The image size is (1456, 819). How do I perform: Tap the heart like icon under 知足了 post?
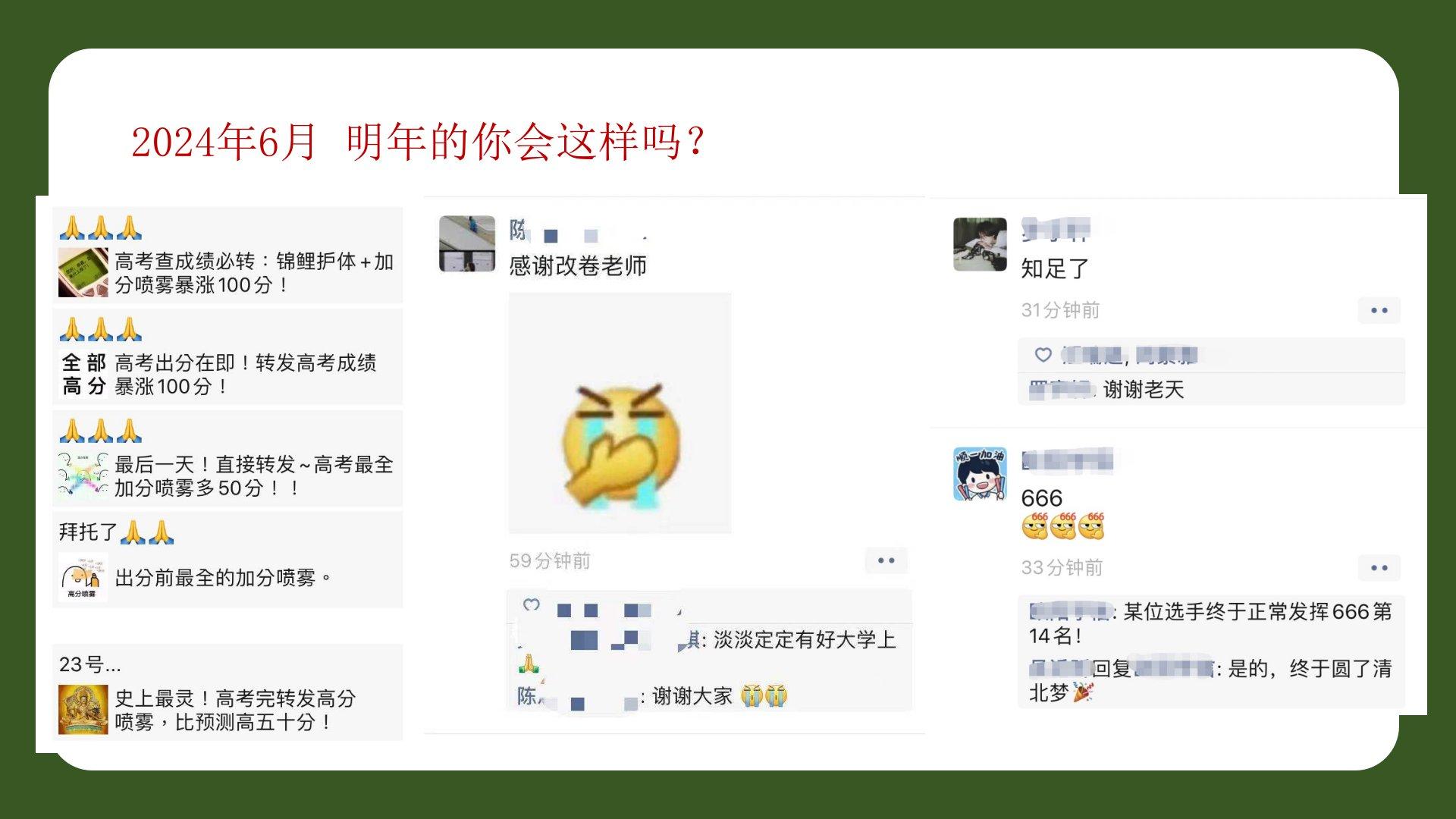click(1043, 354)
